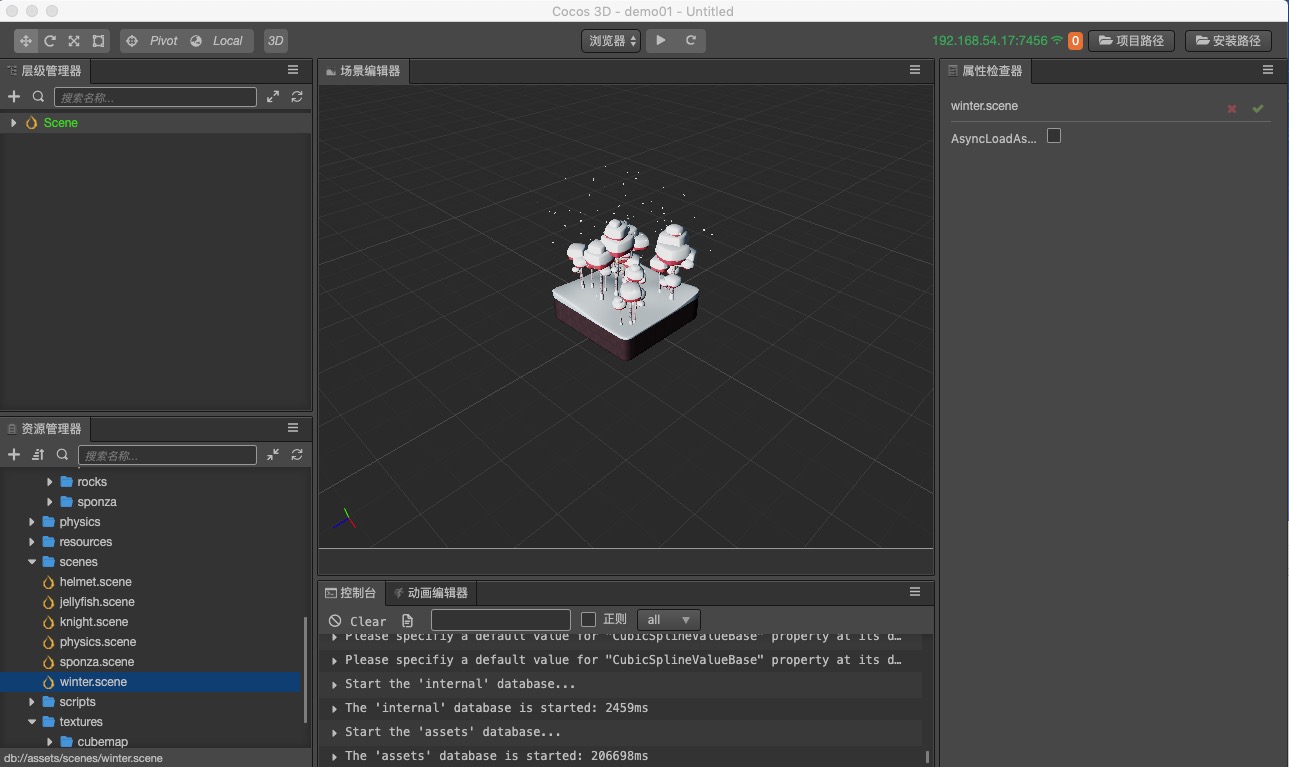
Task: Click the refresh preview icon in toolbar
Action: coord(690,41)
